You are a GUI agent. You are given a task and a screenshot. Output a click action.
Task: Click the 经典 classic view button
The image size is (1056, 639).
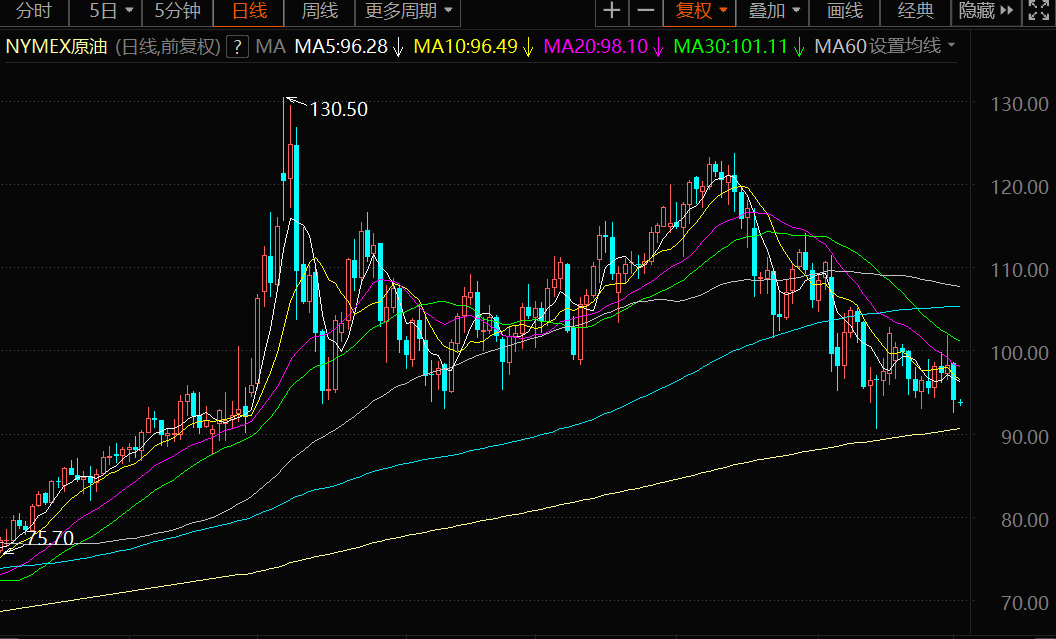(916, 12)
